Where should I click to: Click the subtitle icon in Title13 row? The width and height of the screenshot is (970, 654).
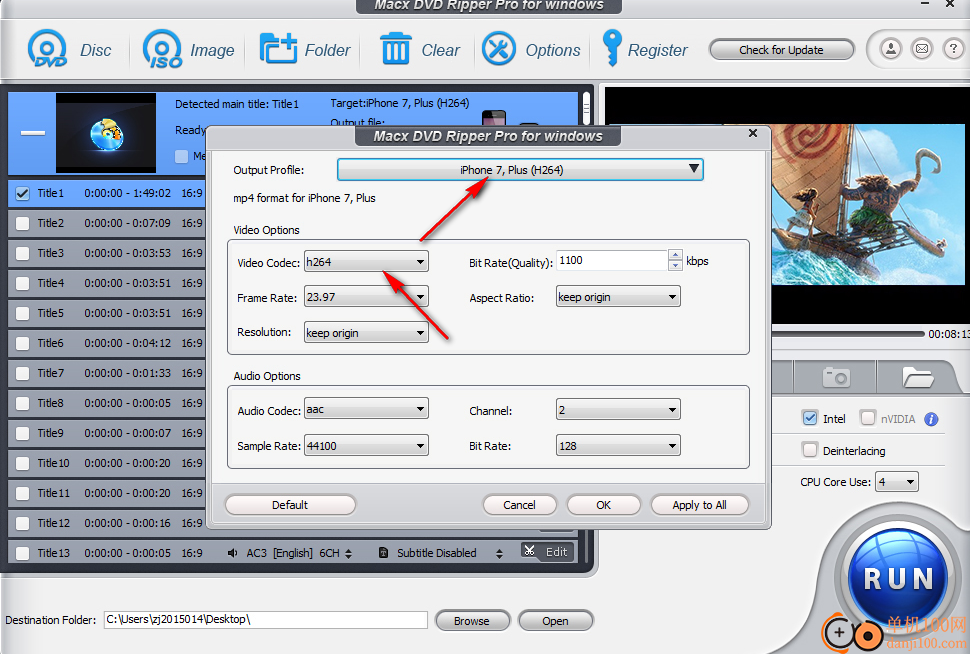pyautogui.click(x=384, y=553)
